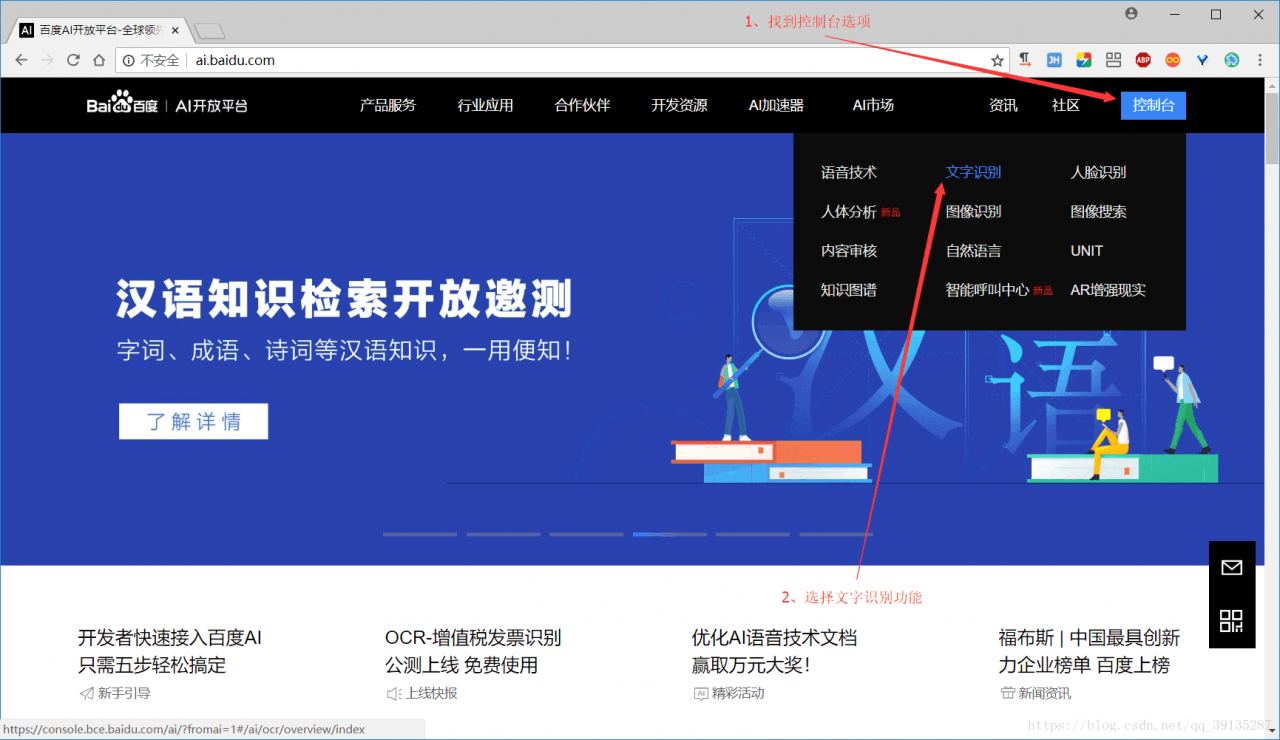Click the 了解详情 banner button
This screenshot has height=740, width=1280.
tap(193, 421)
